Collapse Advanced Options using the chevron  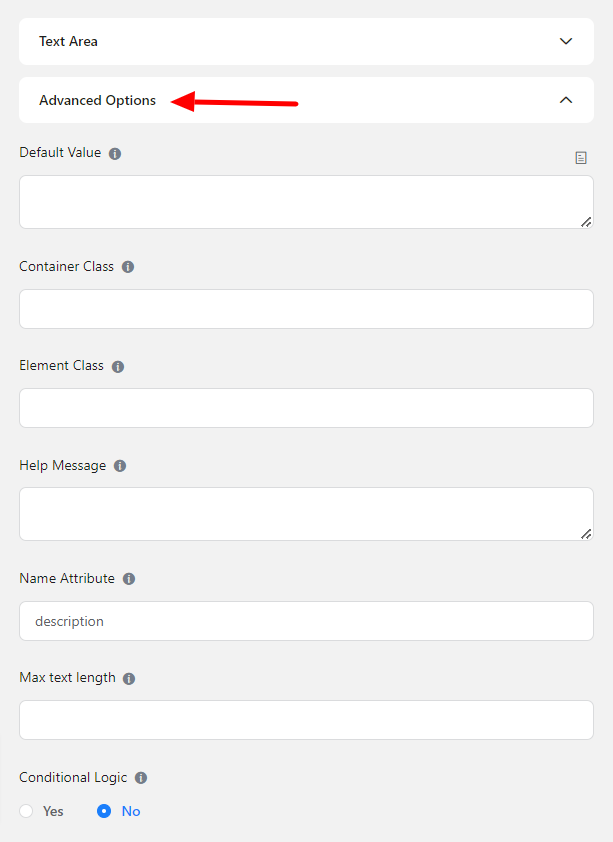pyautogui.click(x=566, y=100)
